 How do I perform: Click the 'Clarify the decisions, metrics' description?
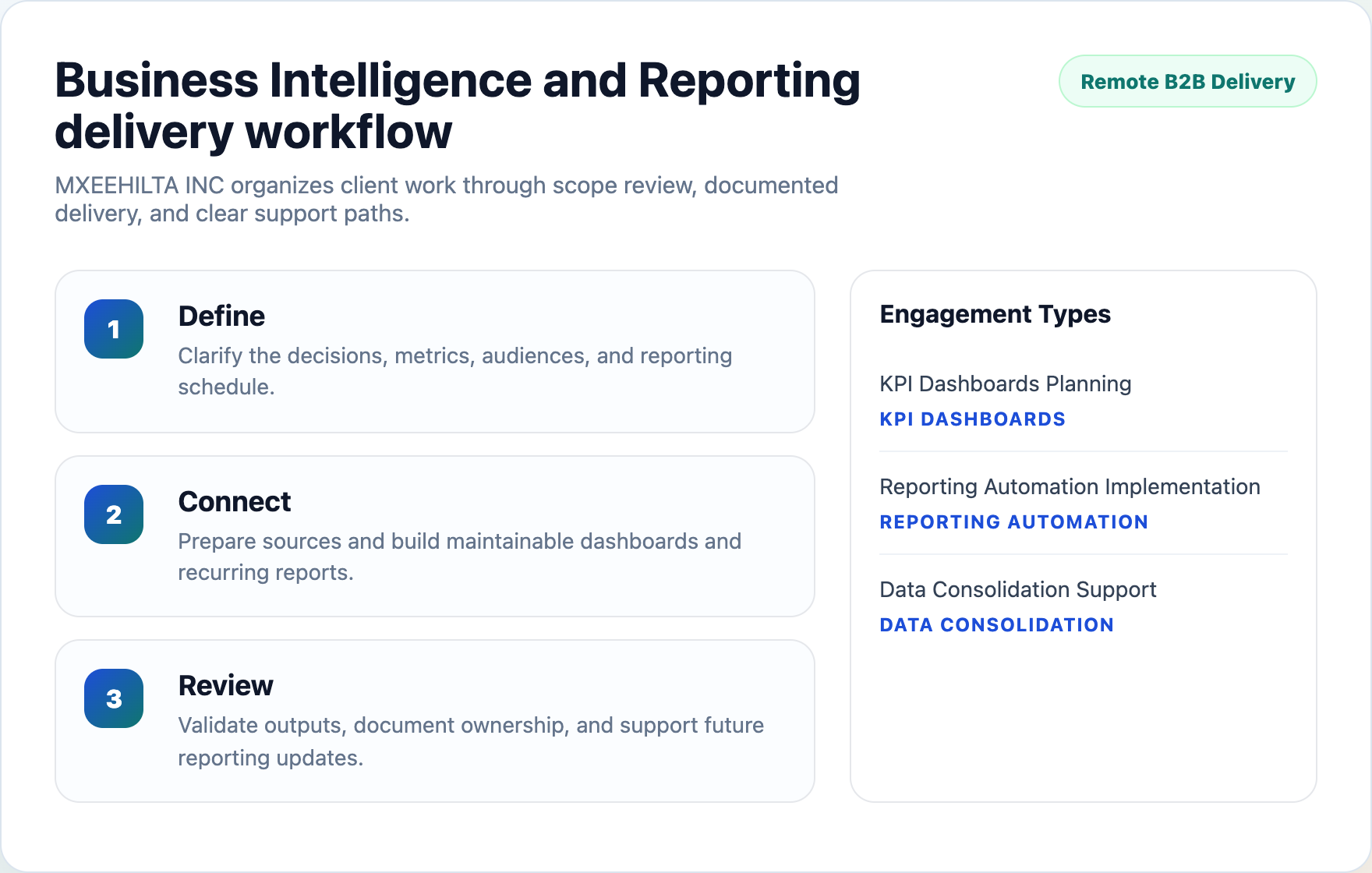(454, 371)
